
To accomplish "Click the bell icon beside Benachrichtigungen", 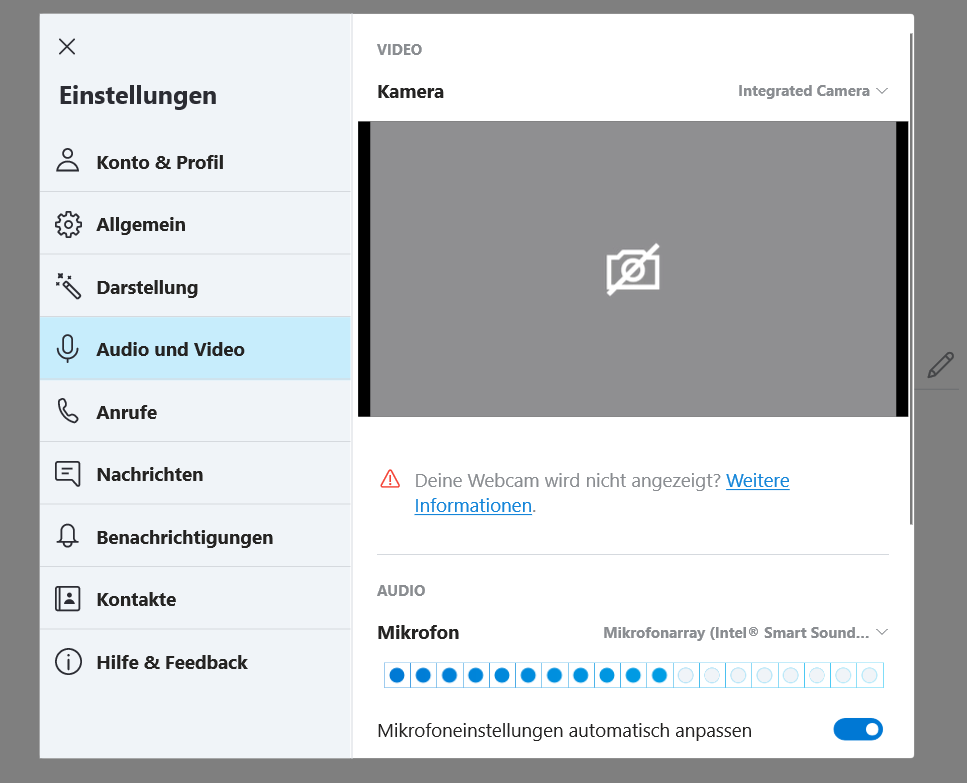I will (68, 536).
